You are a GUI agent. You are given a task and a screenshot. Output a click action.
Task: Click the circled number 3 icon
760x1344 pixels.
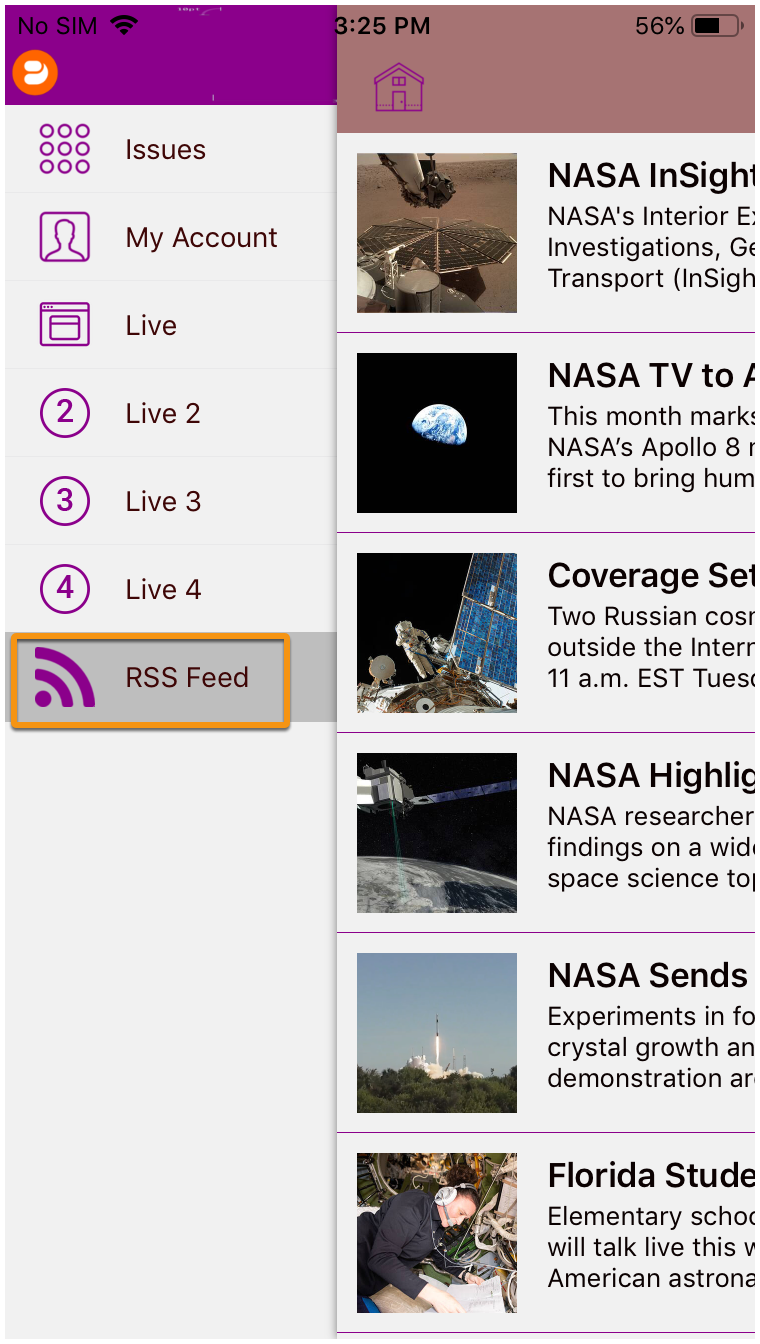pyautogui.click(x=65, y=501)
